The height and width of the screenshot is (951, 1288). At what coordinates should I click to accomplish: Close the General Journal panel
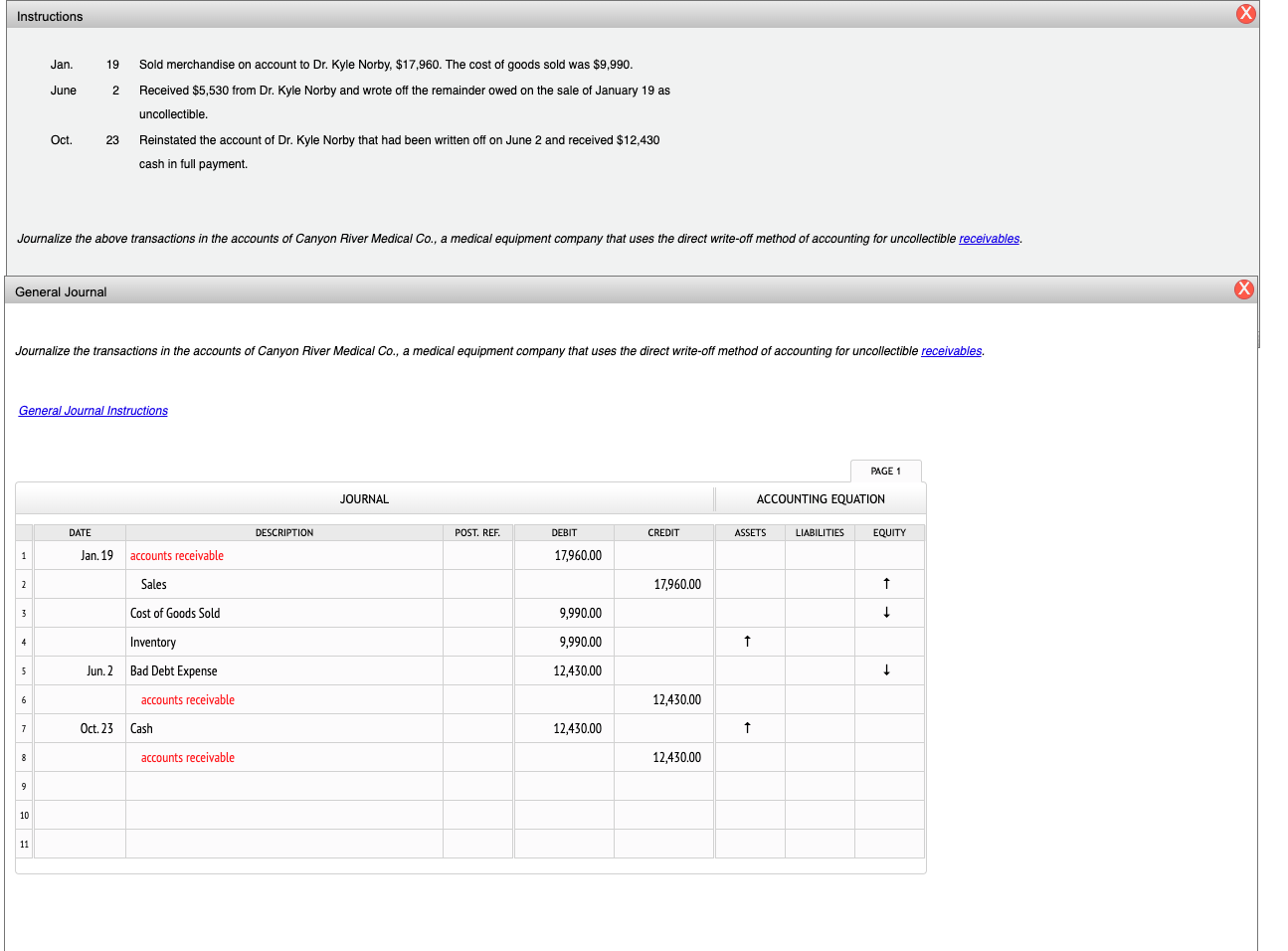(1244, 289)
